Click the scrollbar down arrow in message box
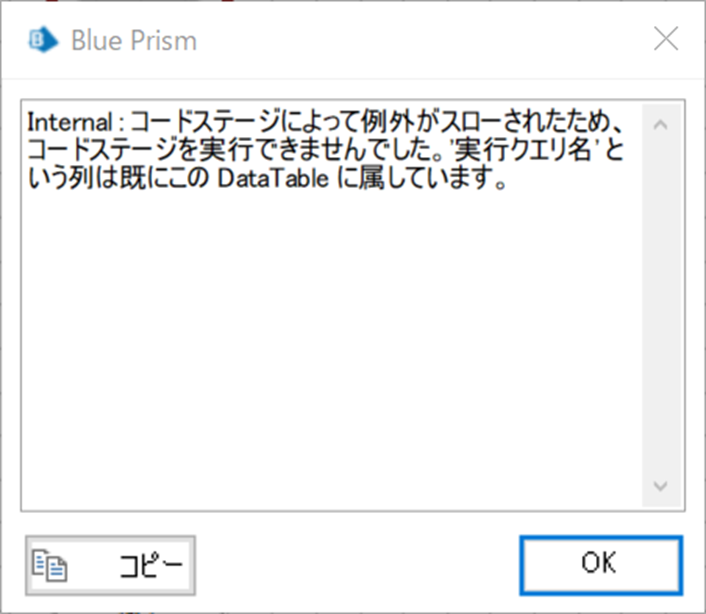The height and width of the screenshot is (614, 706). coord(661,486)
